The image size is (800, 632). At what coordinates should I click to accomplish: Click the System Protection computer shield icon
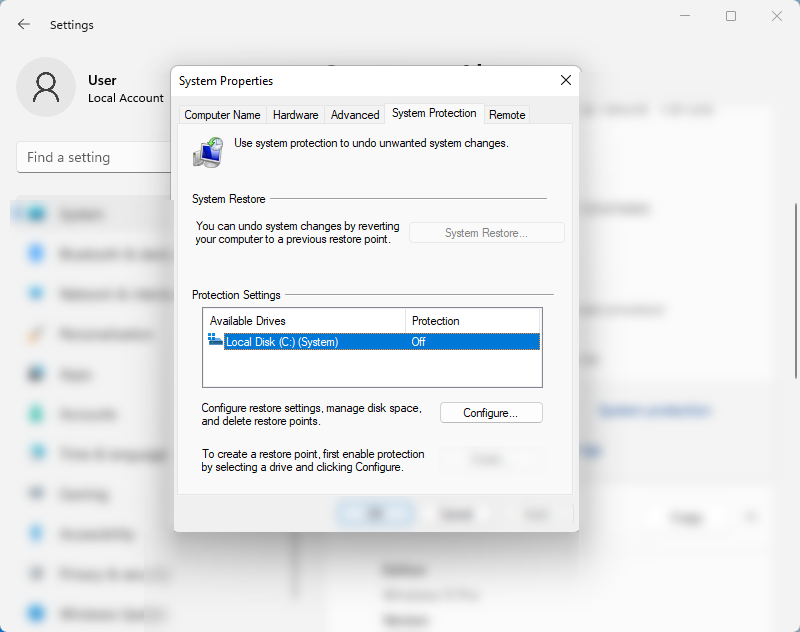click(x=208, y=152)
